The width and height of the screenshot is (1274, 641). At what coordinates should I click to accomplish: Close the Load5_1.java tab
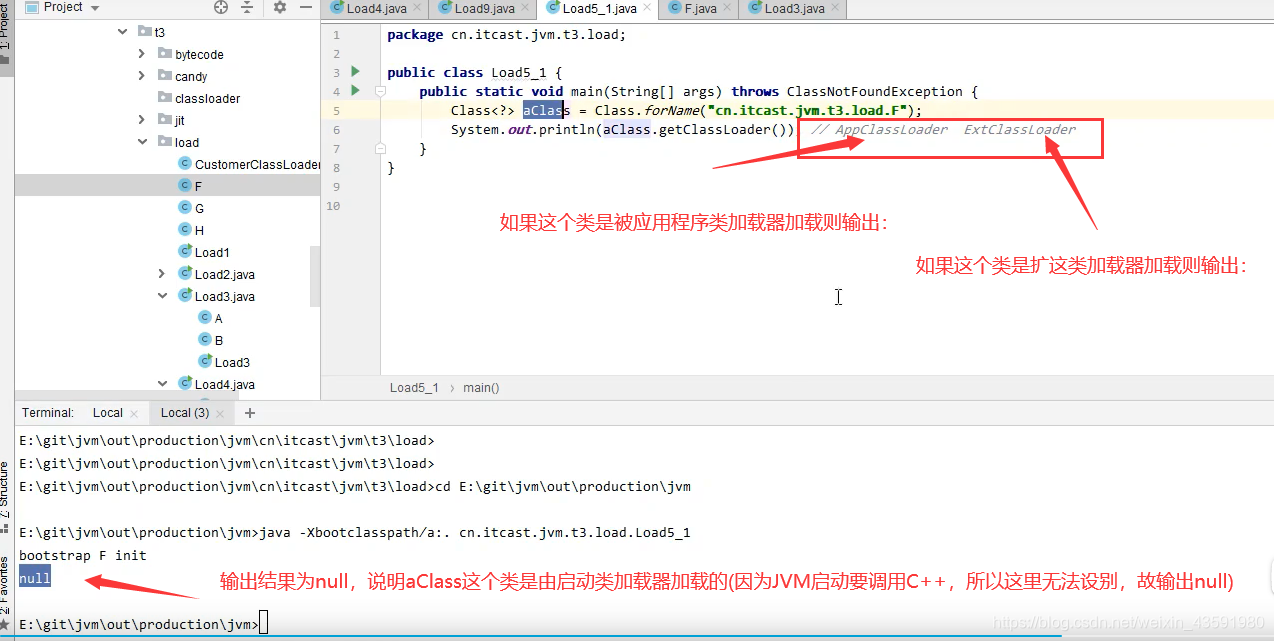[647, 9]
